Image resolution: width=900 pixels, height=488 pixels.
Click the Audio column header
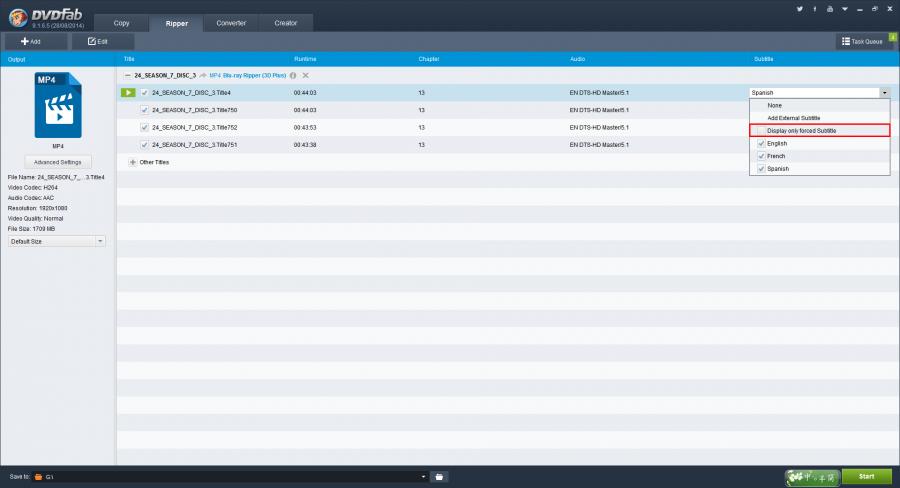click(577, 59)
